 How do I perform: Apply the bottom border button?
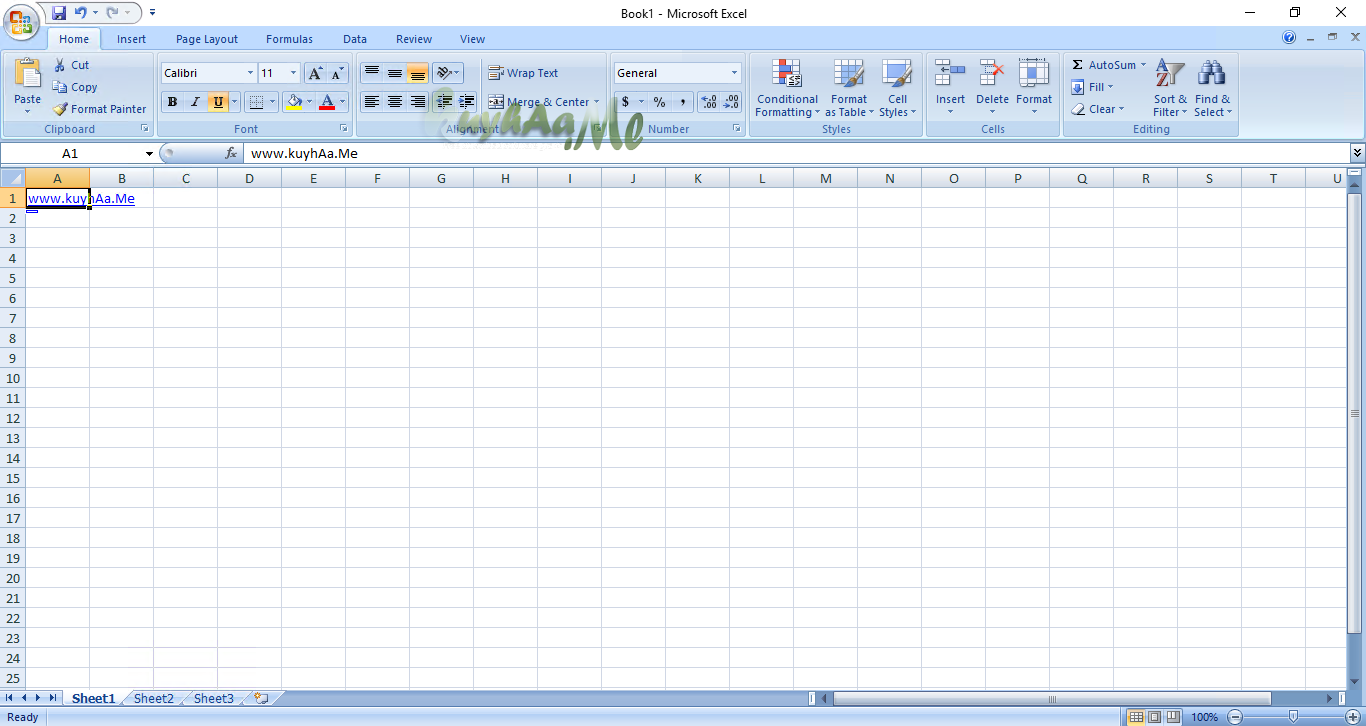[256, 102]
